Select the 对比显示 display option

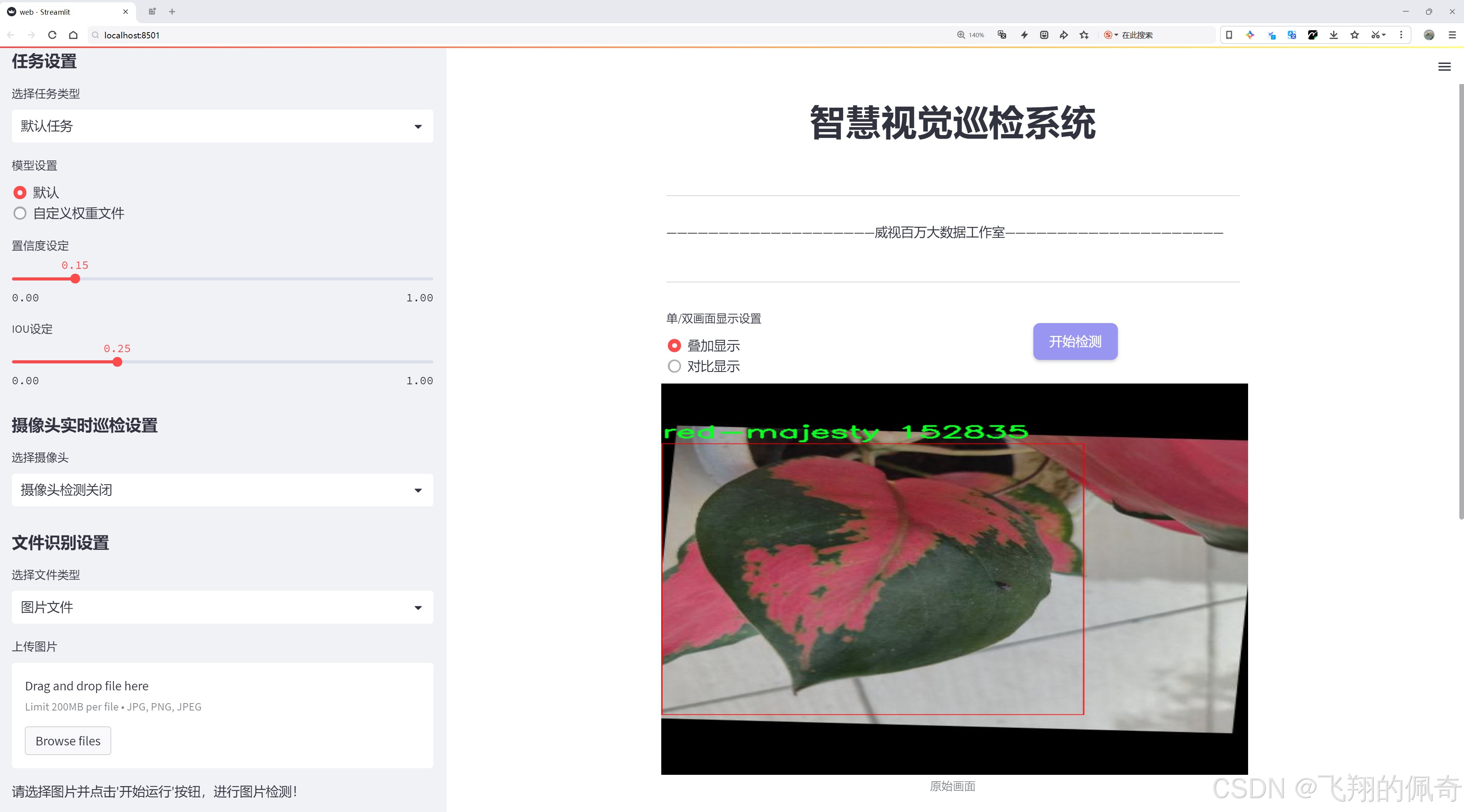tap(674, 366)
